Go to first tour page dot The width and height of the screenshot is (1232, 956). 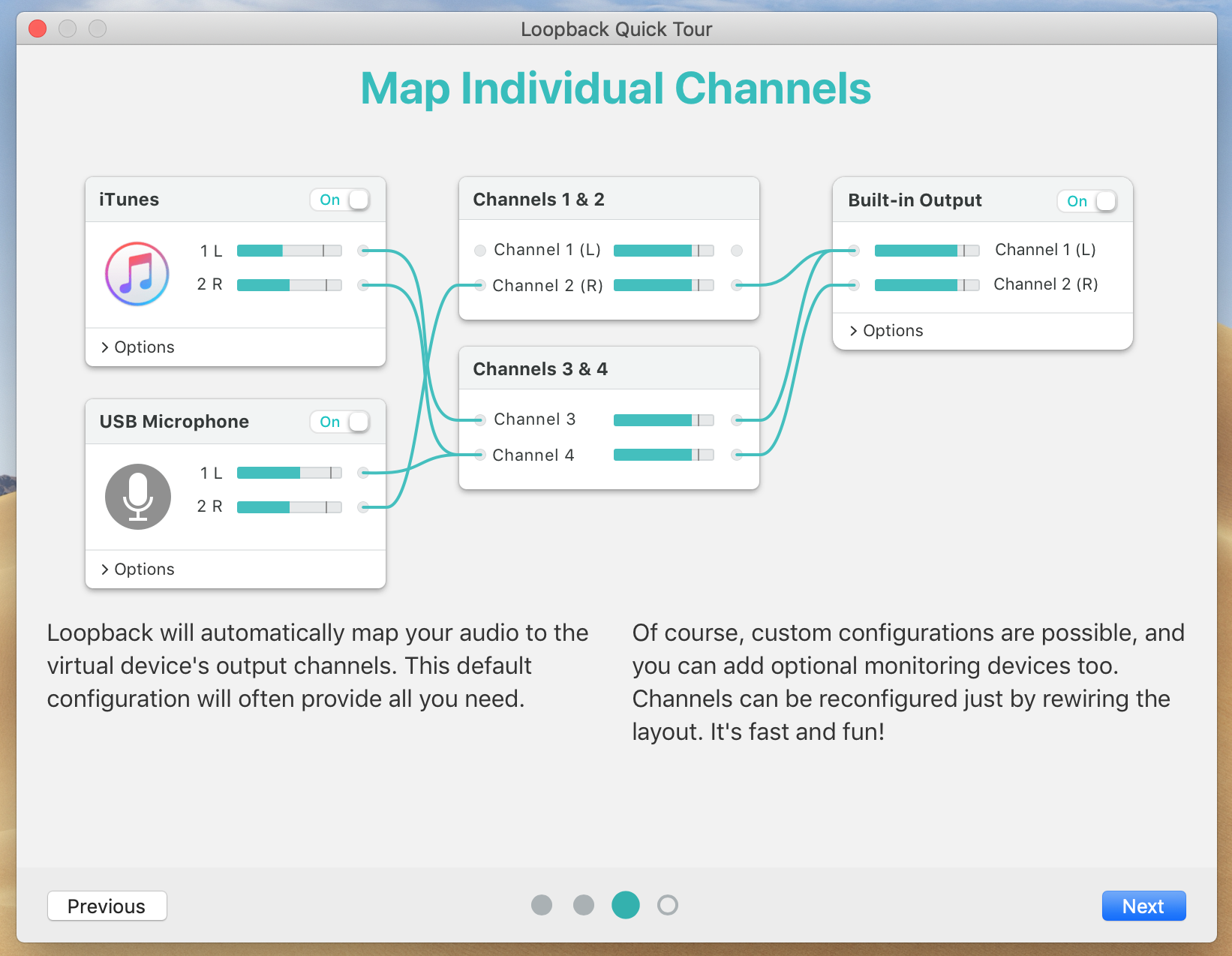pyautogui.click(x=542, y=905)
